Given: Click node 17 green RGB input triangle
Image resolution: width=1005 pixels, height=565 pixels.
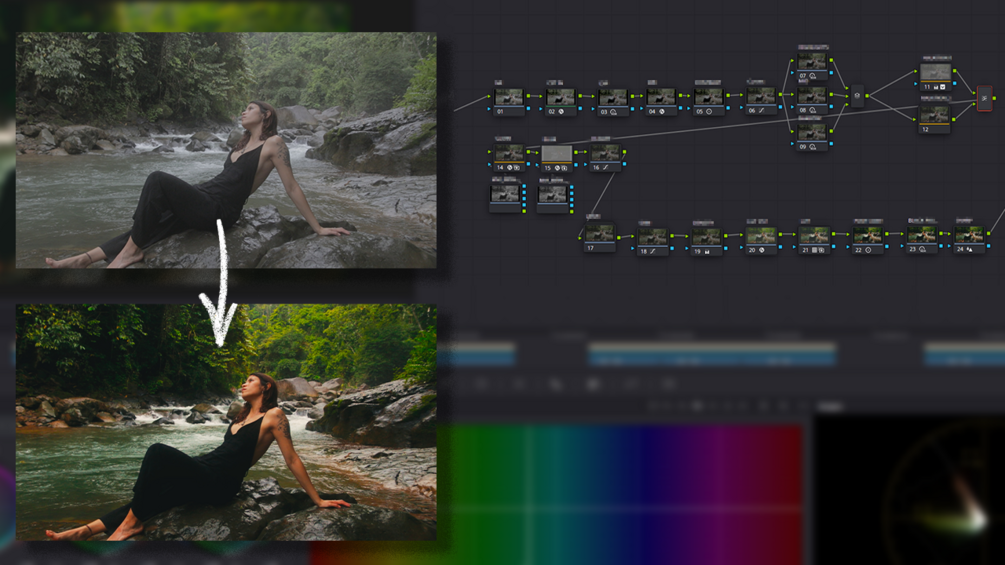Looking at the screenshot, I should pyautogui.click(x=581, y=238).
